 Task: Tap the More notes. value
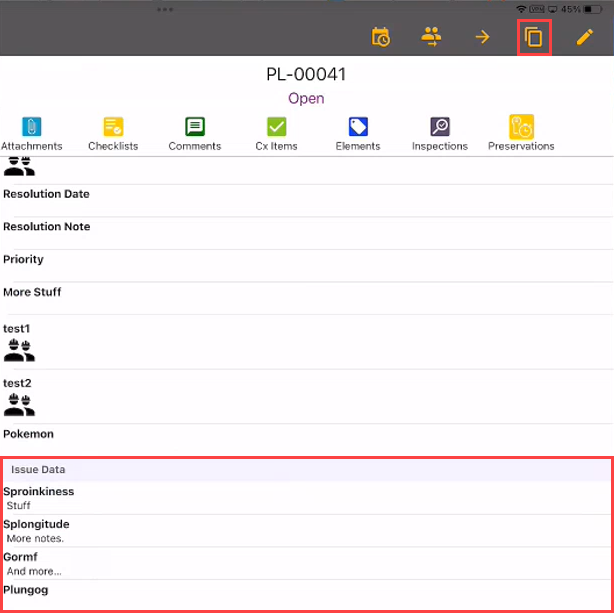[x=35, y=539]
